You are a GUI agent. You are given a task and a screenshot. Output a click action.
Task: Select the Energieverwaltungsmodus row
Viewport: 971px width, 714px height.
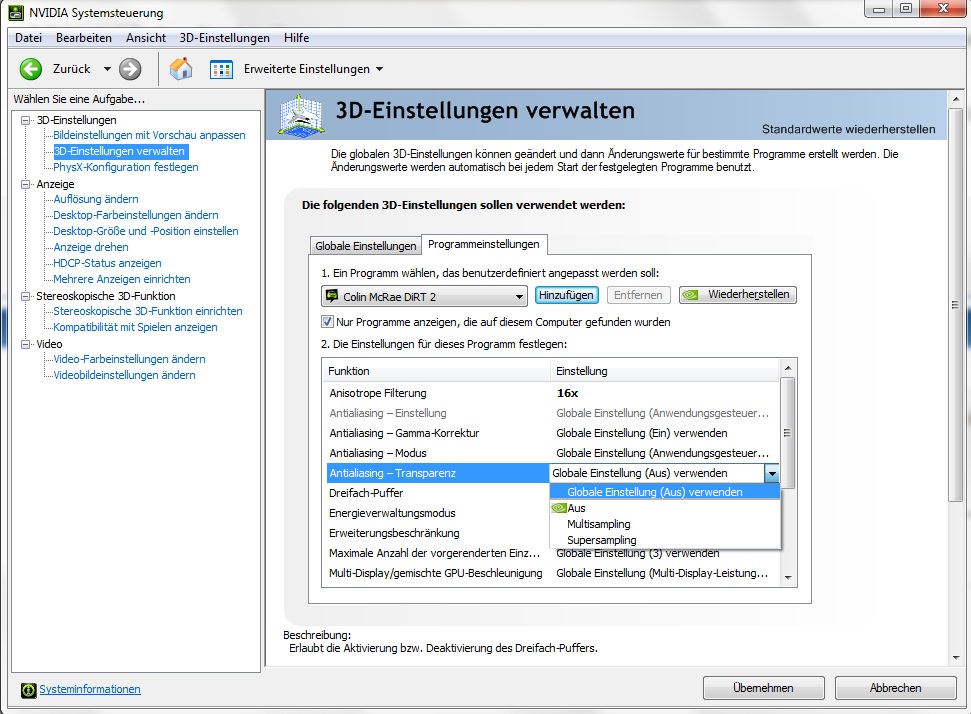coord(437,513)
